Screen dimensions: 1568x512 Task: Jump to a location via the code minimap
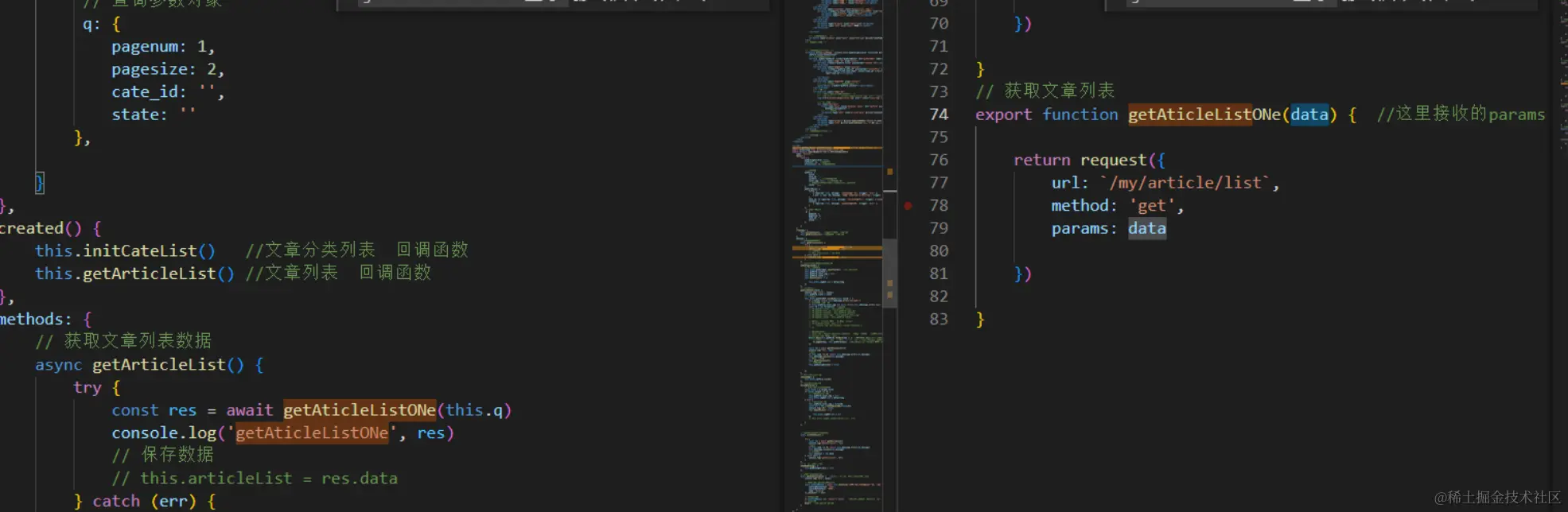[837, 254]
